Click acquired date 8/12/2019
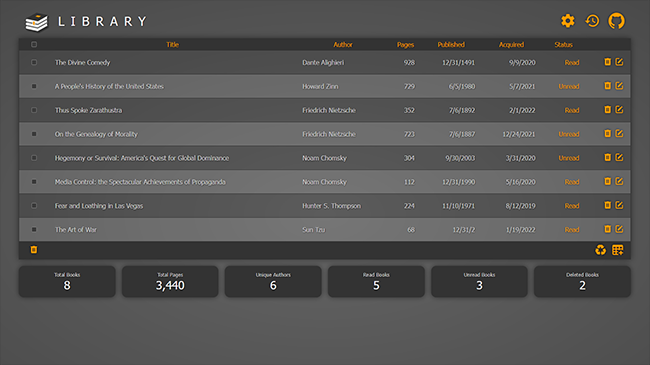This screenshot has height=365, width=650. pos(520,206)
